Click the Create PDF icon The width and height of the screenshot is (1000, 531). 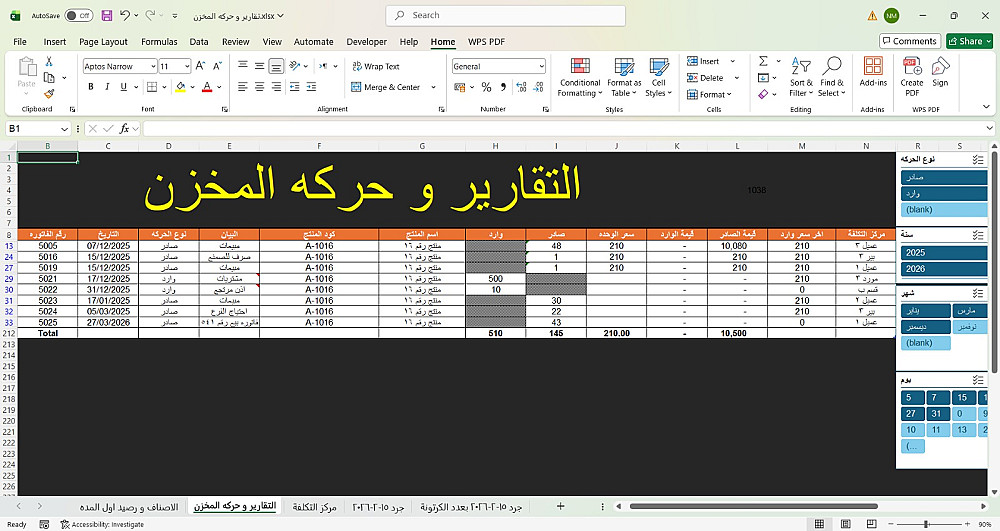[x=912, y=76]
